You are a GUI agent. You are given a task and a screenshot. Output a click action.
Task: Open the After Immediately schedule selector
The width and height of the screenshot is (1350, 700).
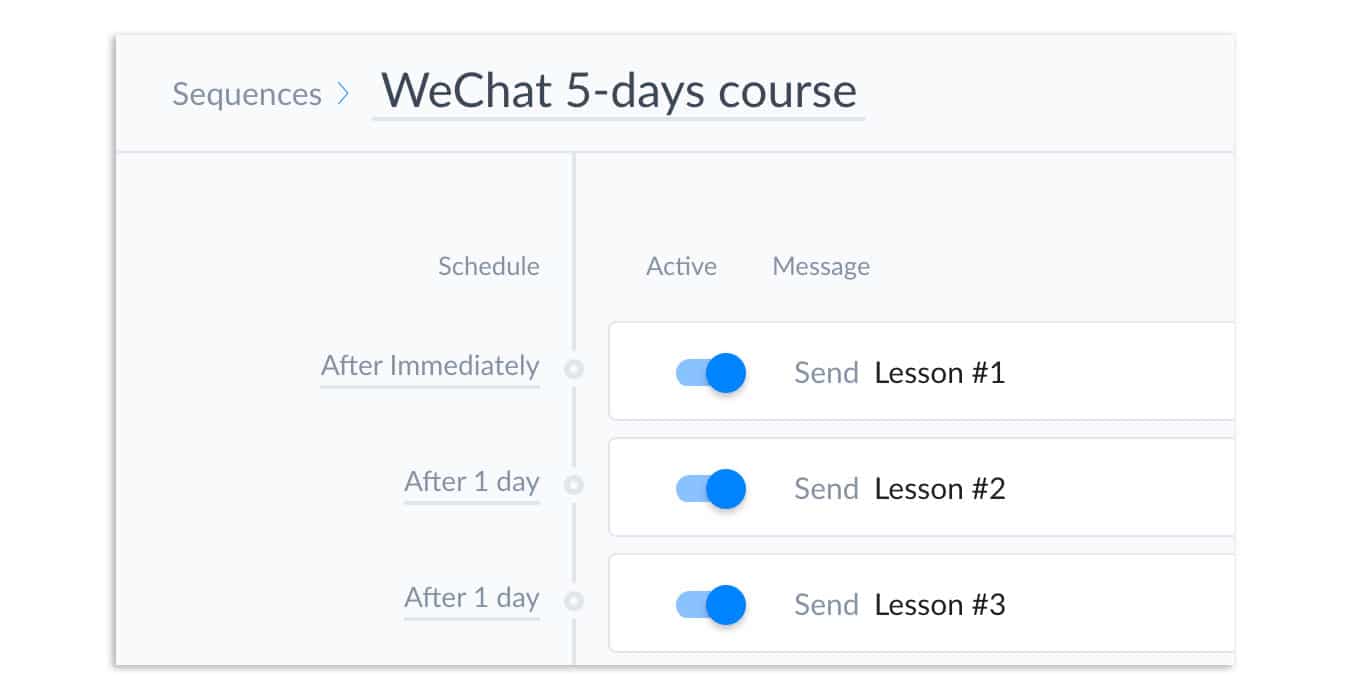[430, 367]
